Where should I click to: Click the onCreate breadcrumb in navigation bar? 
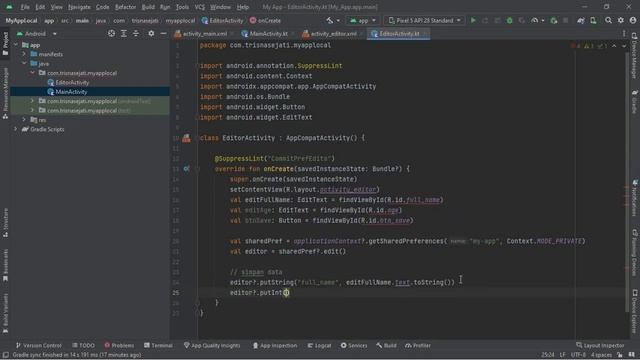coord(265,20)
